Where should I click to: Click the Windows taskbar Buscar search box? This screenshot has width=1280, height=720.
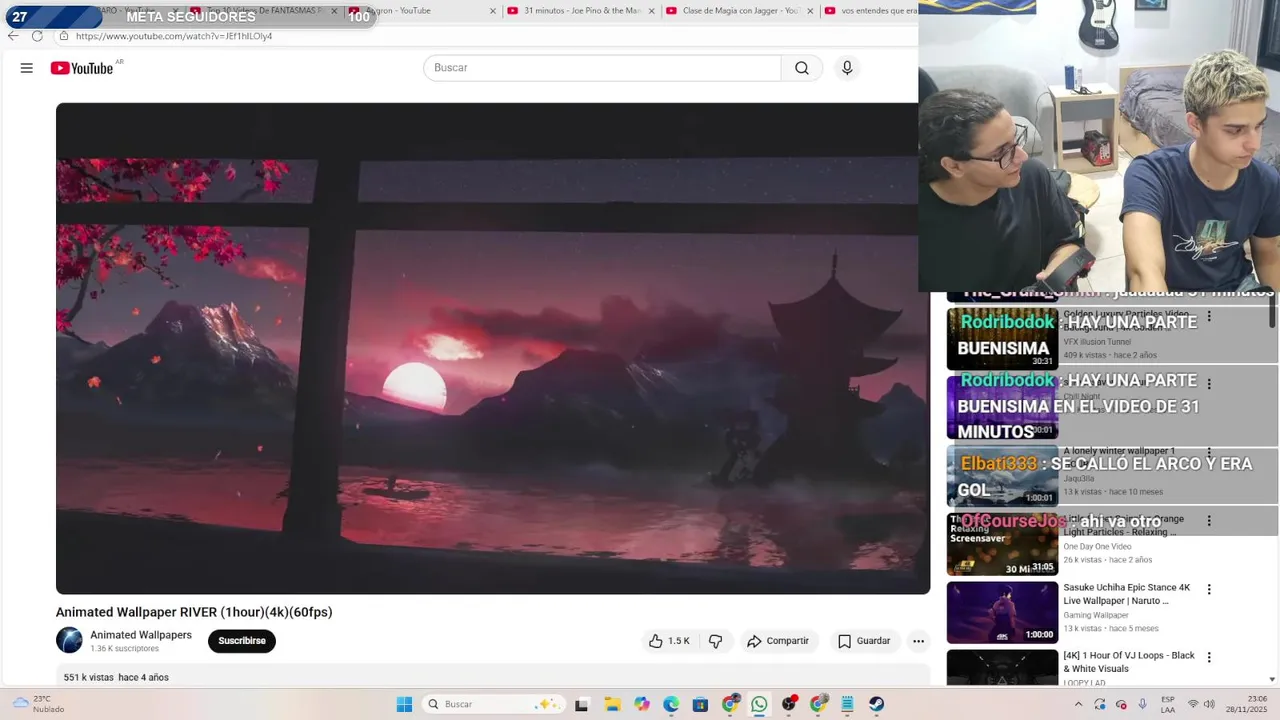(x=493, y=704)
